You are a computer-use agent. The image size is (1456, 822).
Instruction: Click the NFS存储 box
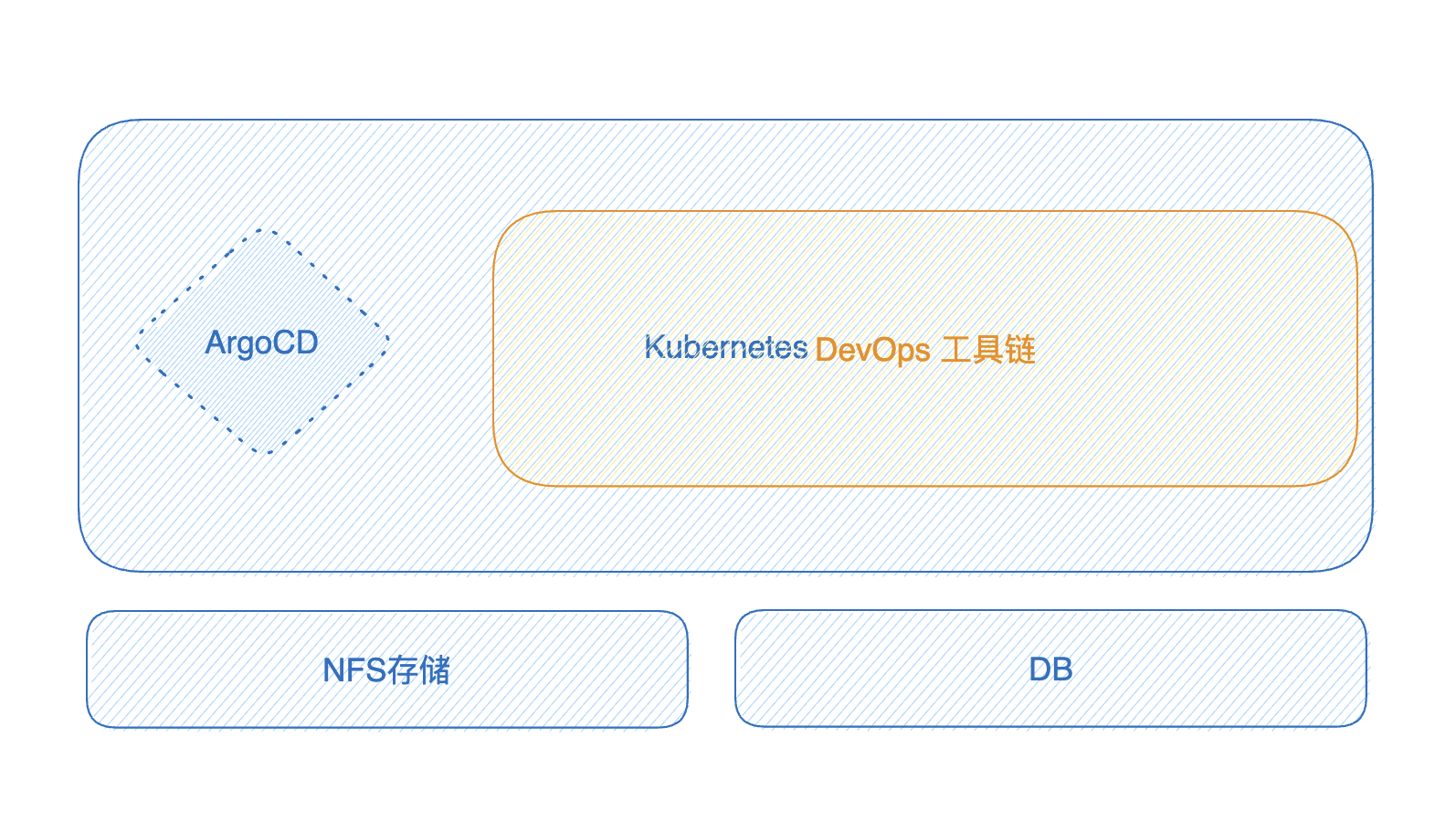pos(387,669)
